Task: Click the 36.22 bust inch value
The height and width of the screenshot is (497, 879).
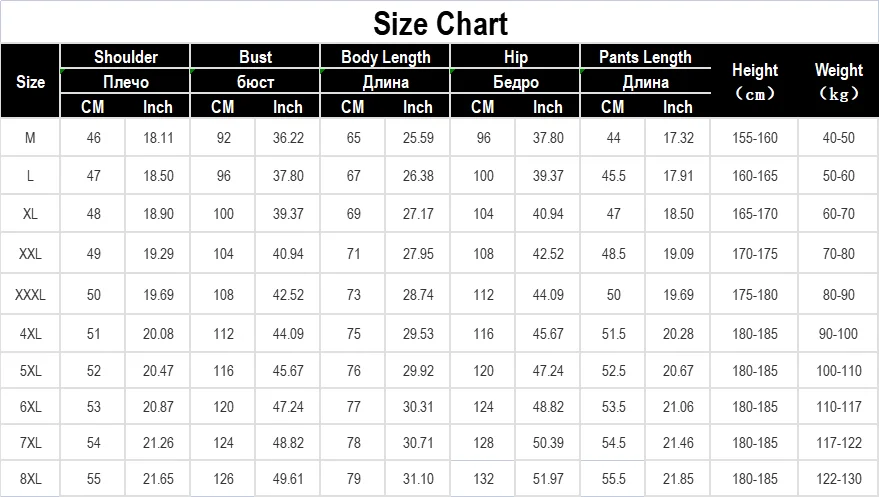Action: tap(288, 138)
